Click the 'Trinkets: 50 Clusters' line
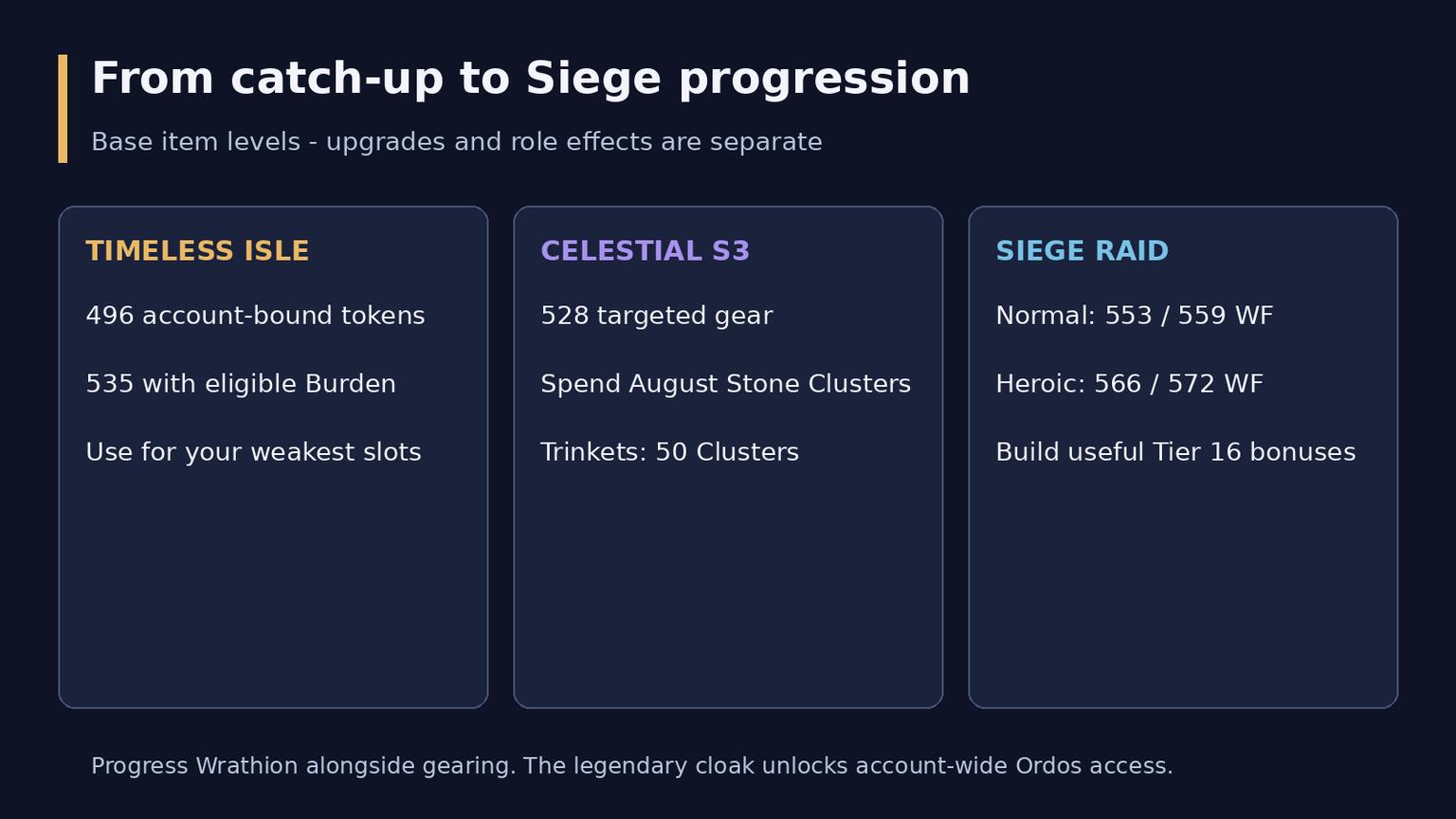 tap(669, 452)
